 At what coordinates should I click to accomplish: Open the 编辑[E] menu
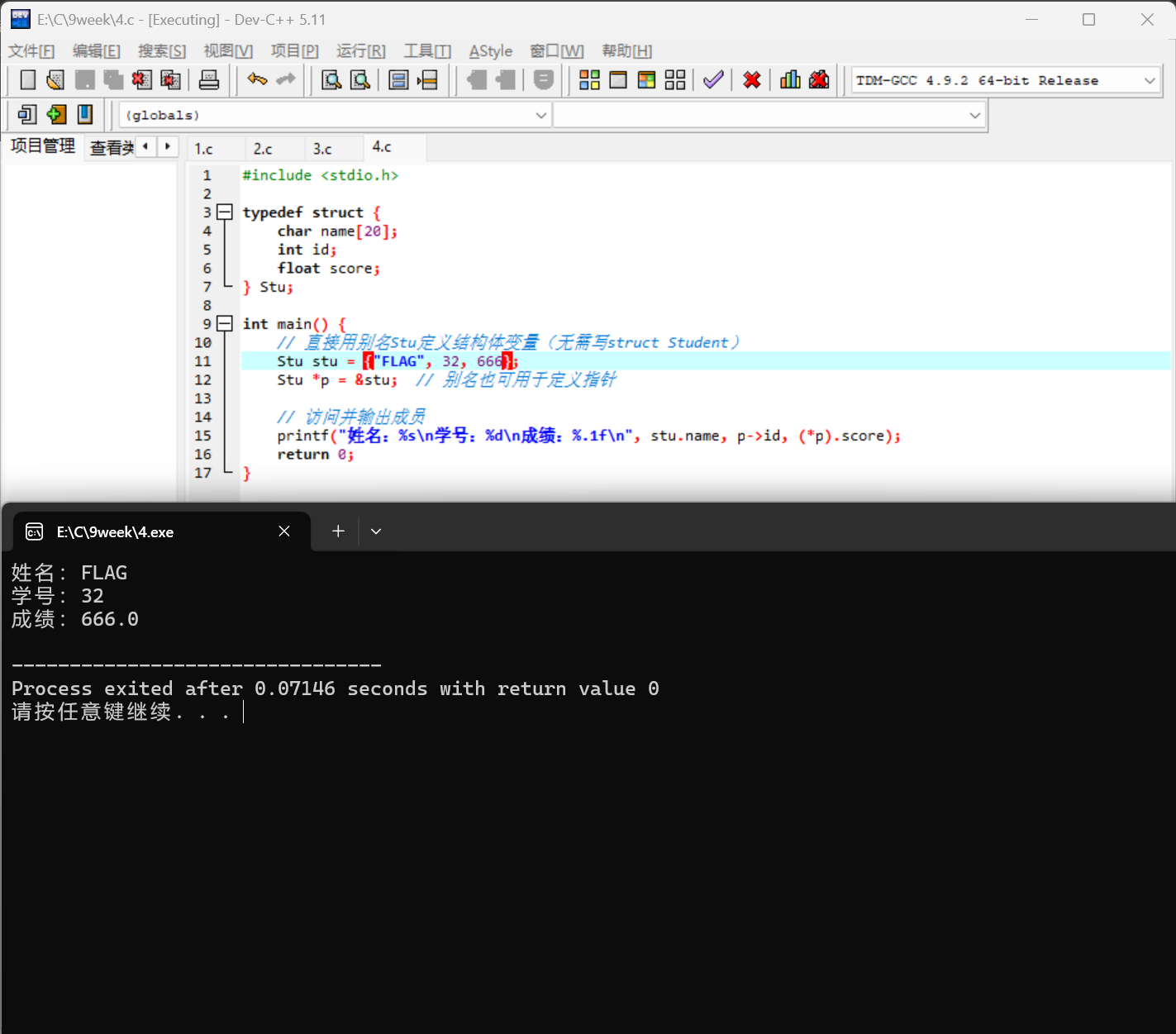(x=97, y=51)
